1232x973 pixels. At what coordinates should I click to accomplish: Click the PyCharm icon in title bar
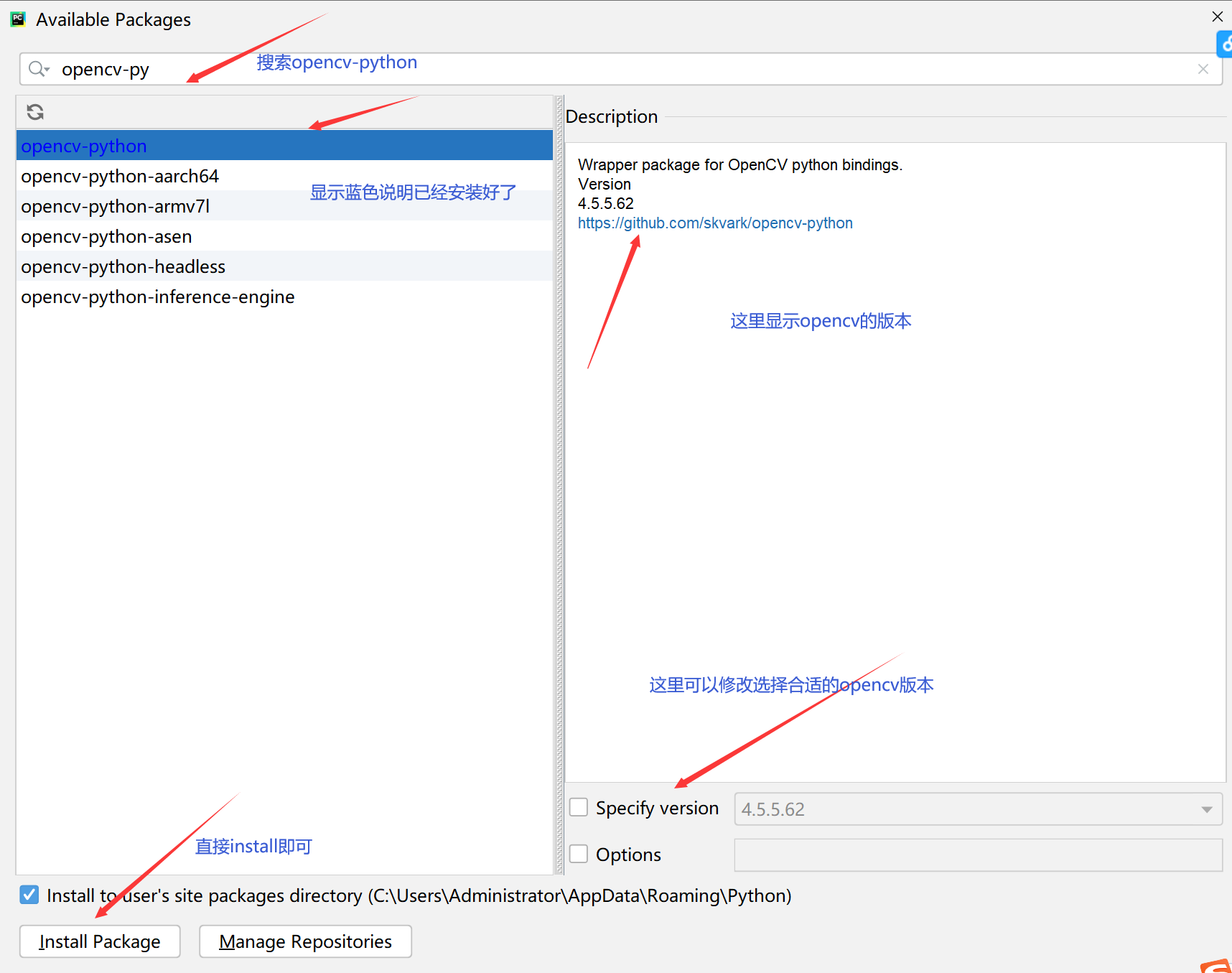tap(18, 19)
